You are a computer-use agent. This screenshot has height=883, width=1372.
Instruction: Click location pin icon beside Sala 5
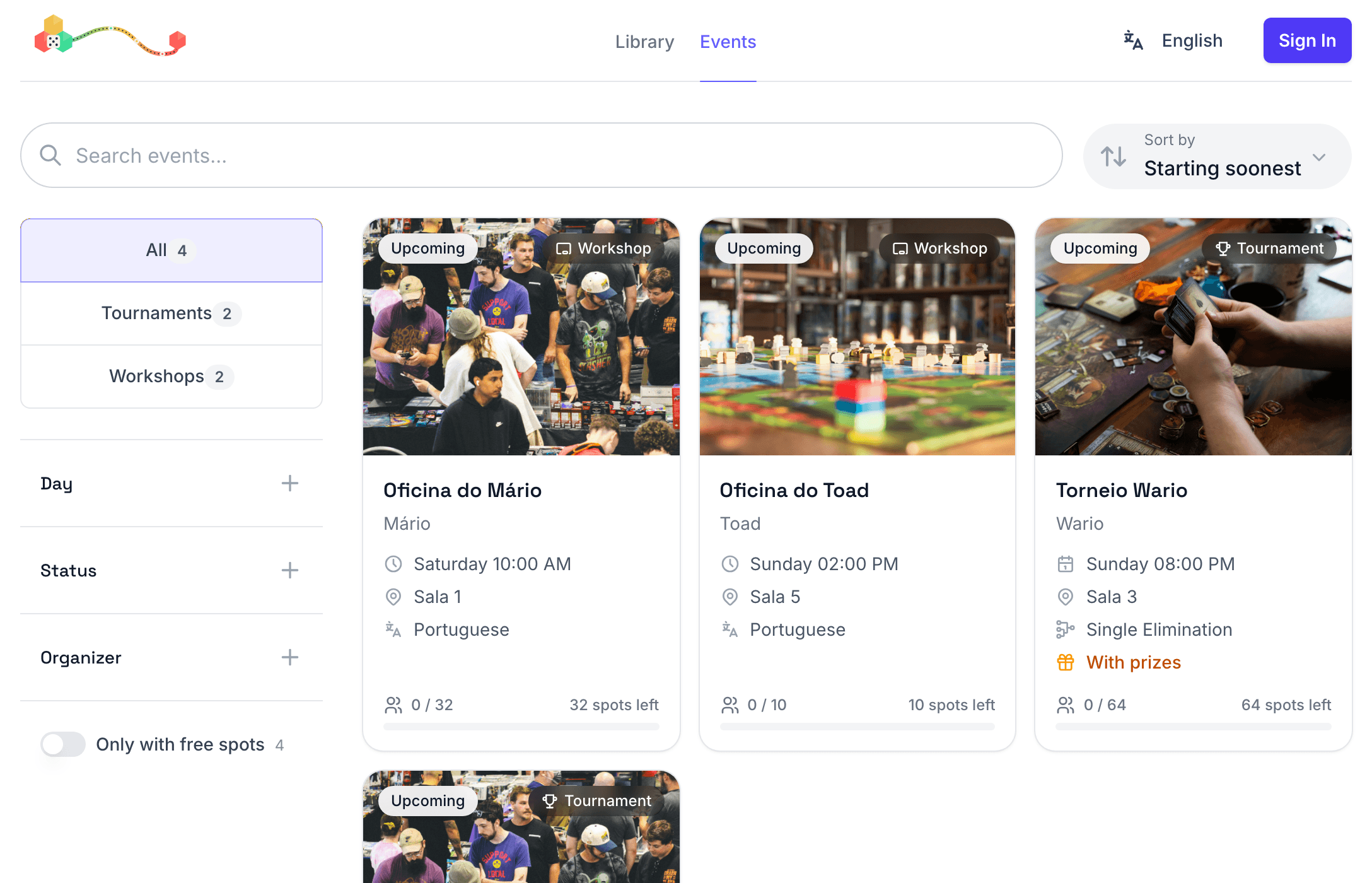pyautogui.click(x=730, y=597)
